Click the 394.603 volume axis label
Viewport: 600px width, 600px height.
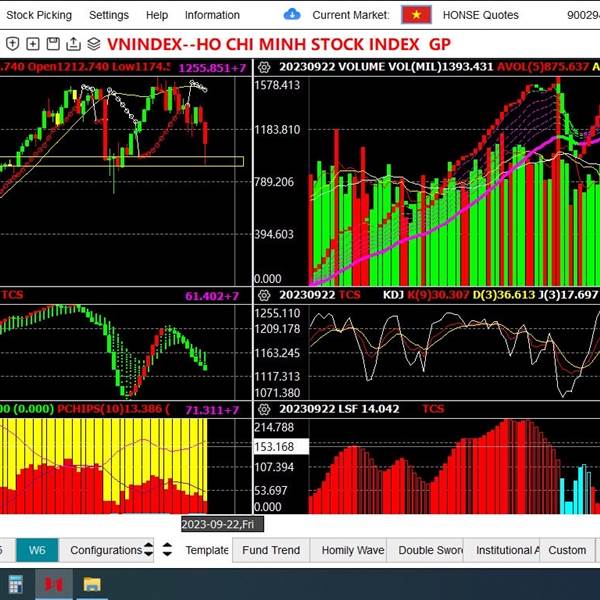coord(274,234)
